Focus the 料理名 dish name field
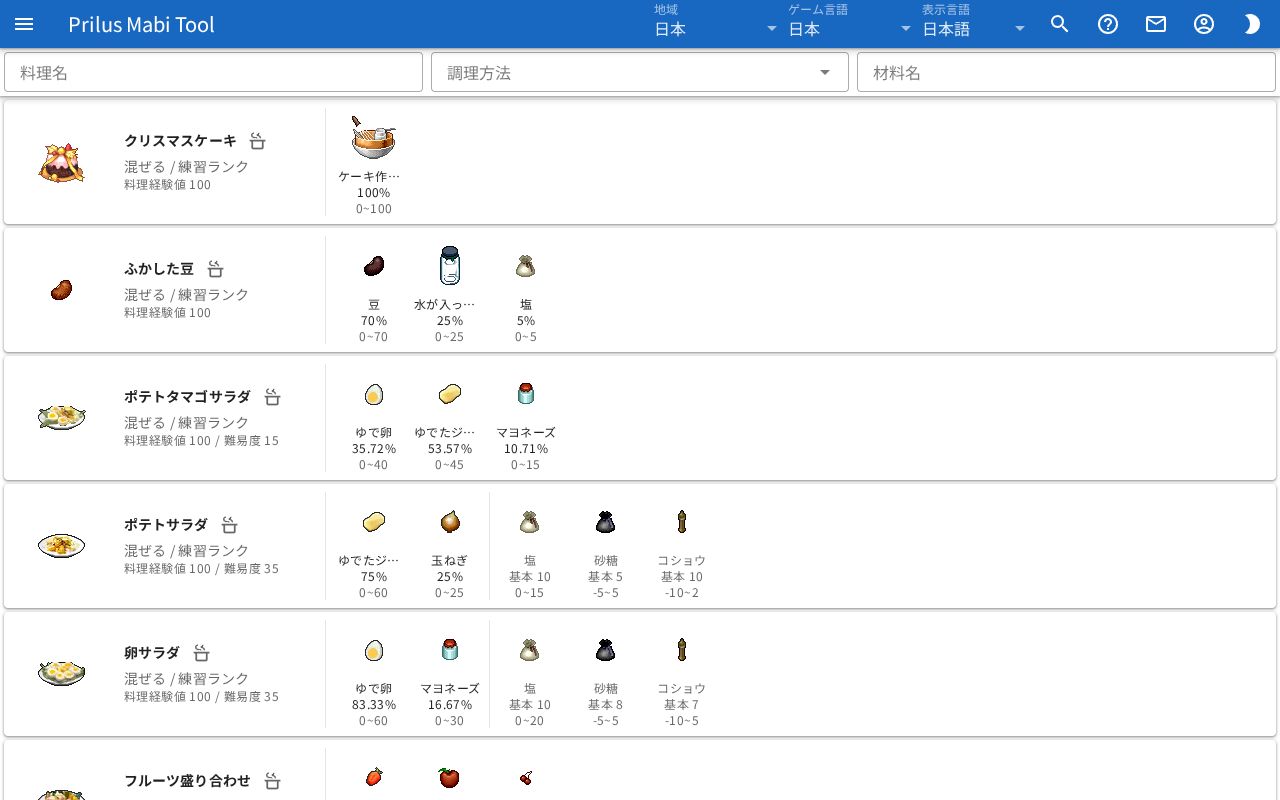This screenshot has width=1280, height=800. [x=213, y=73]
